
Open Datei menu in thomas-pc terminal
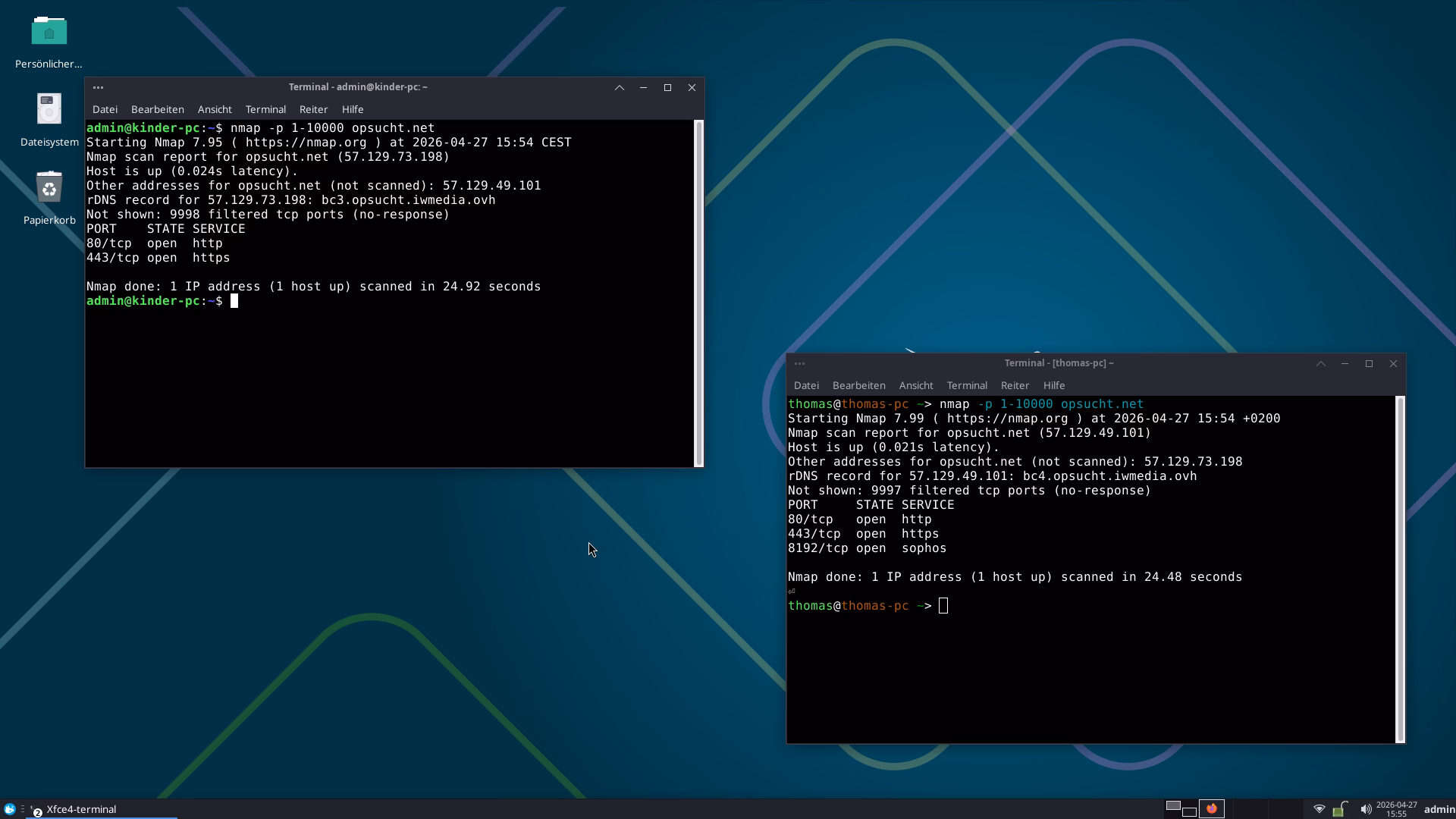pos(806,385)
